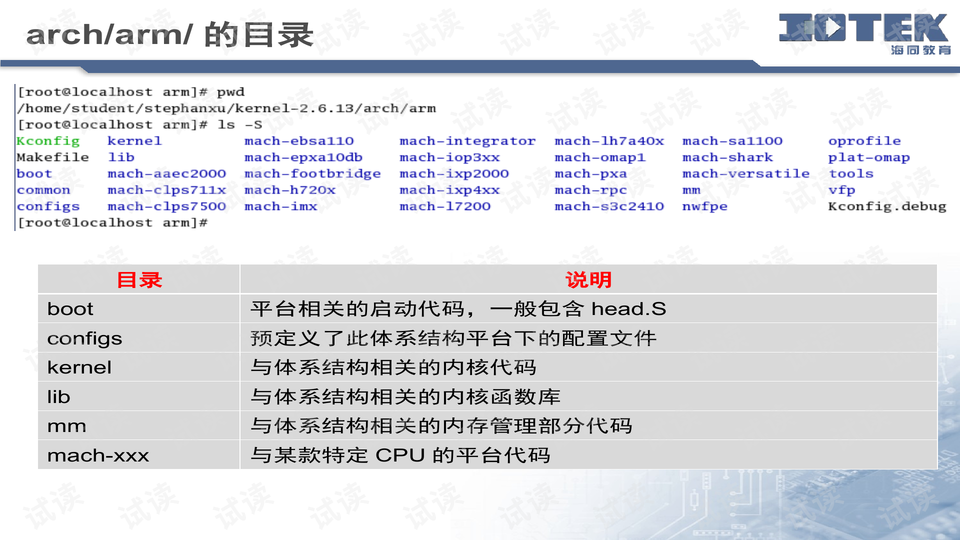The image size is (960, 540).
Task: Click the red '目录' table header
Action: [139, 280]
